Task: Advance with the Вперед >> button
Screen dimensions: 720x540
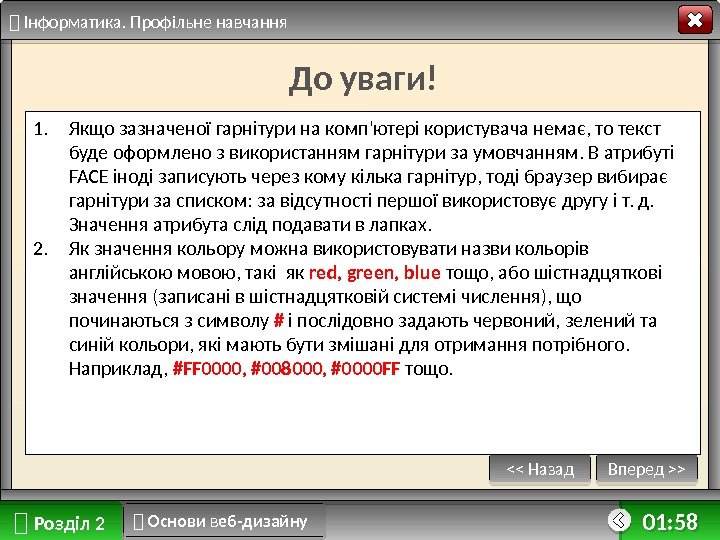Action: coord(647,469)
